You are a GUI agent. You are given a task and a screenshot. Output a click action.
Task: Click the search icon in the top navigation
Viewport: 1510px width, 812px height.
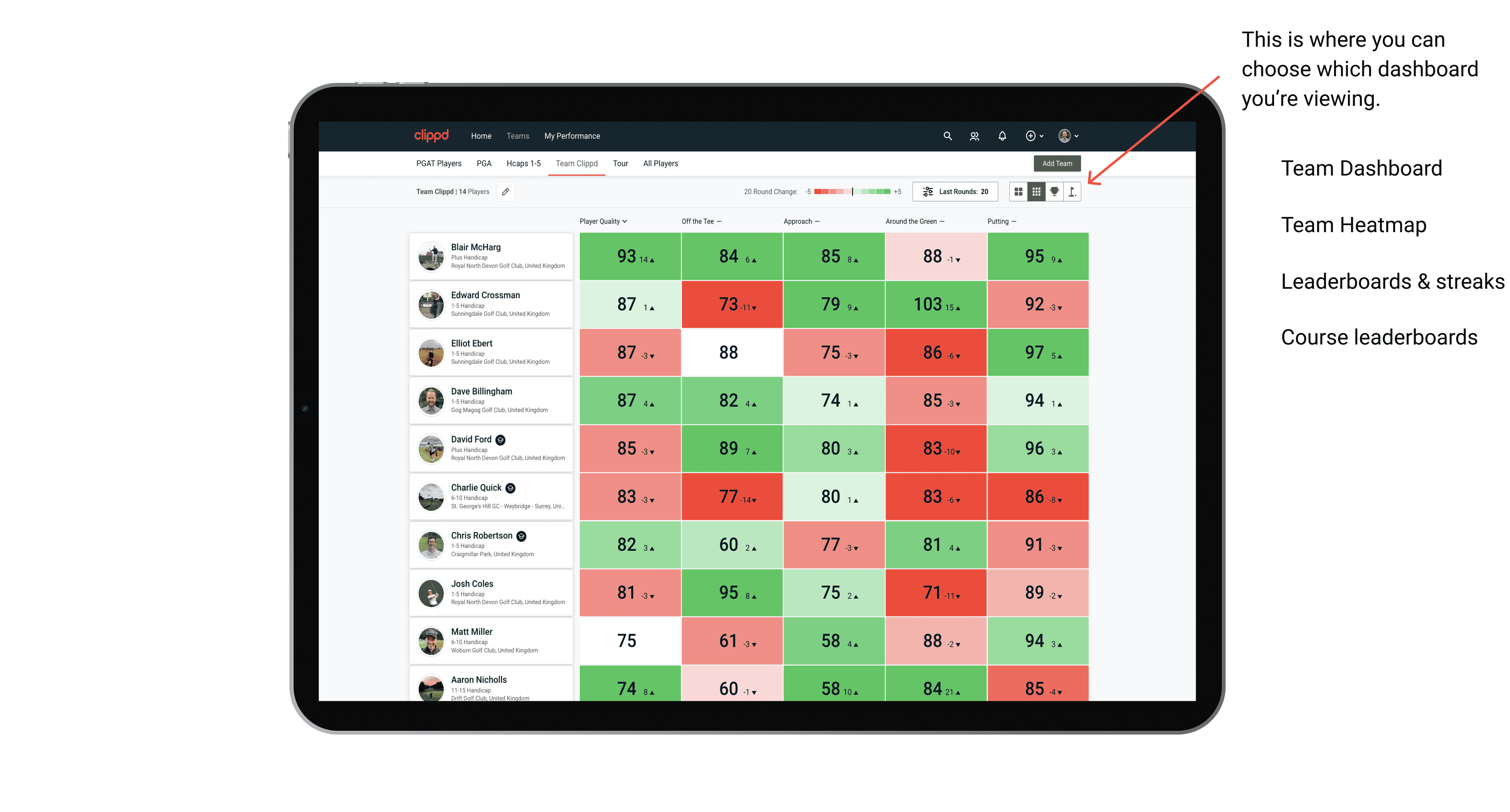(946, 136)
